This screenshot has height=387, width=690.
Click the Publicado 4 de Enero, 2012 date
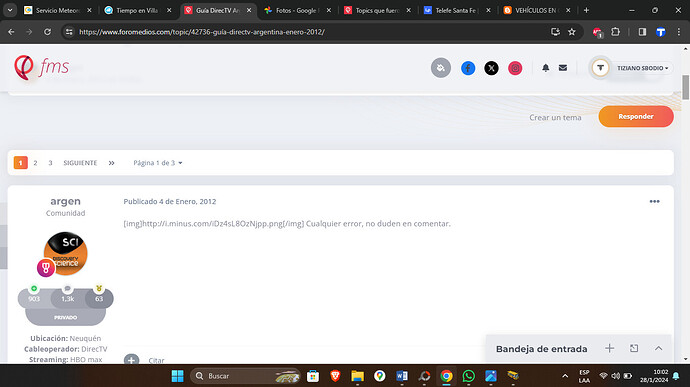pyautogui.click(x=170, y=202)
